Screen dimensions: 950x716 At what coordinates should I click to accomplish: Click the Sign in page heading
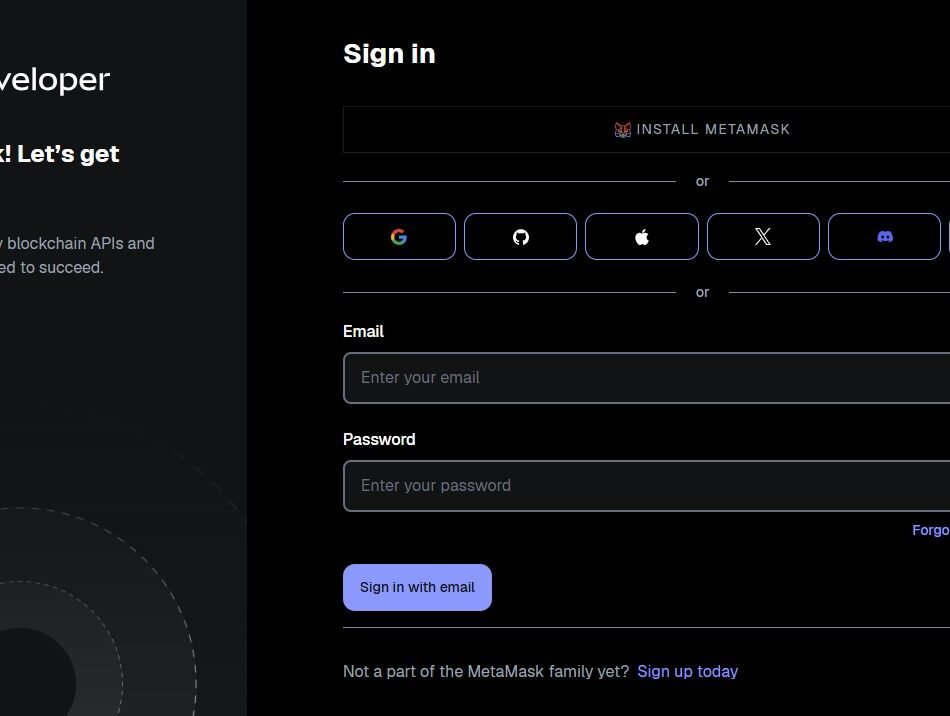[x=389, y=54]
